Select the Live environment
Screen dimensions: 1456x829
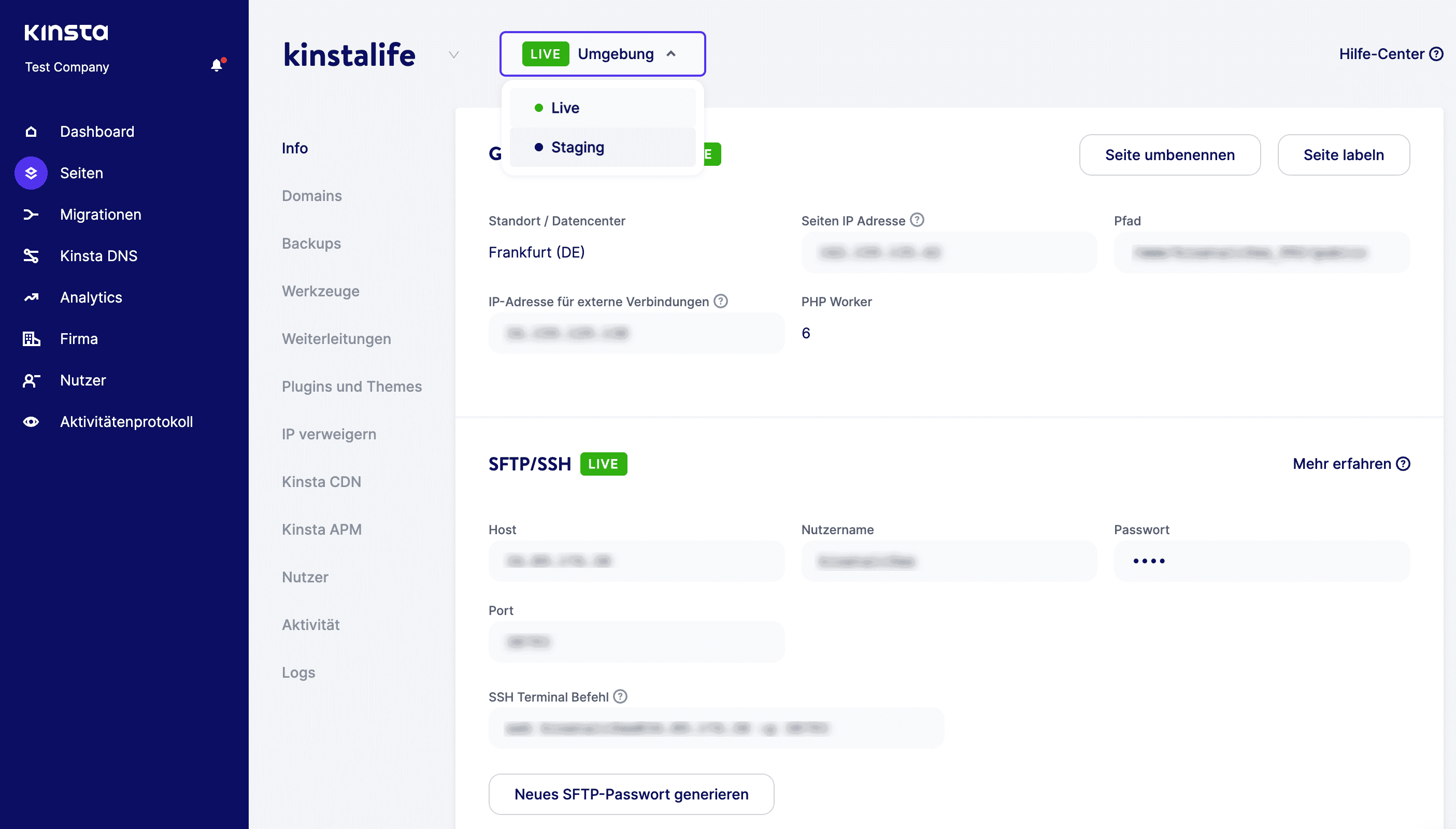tap(564, 107)
